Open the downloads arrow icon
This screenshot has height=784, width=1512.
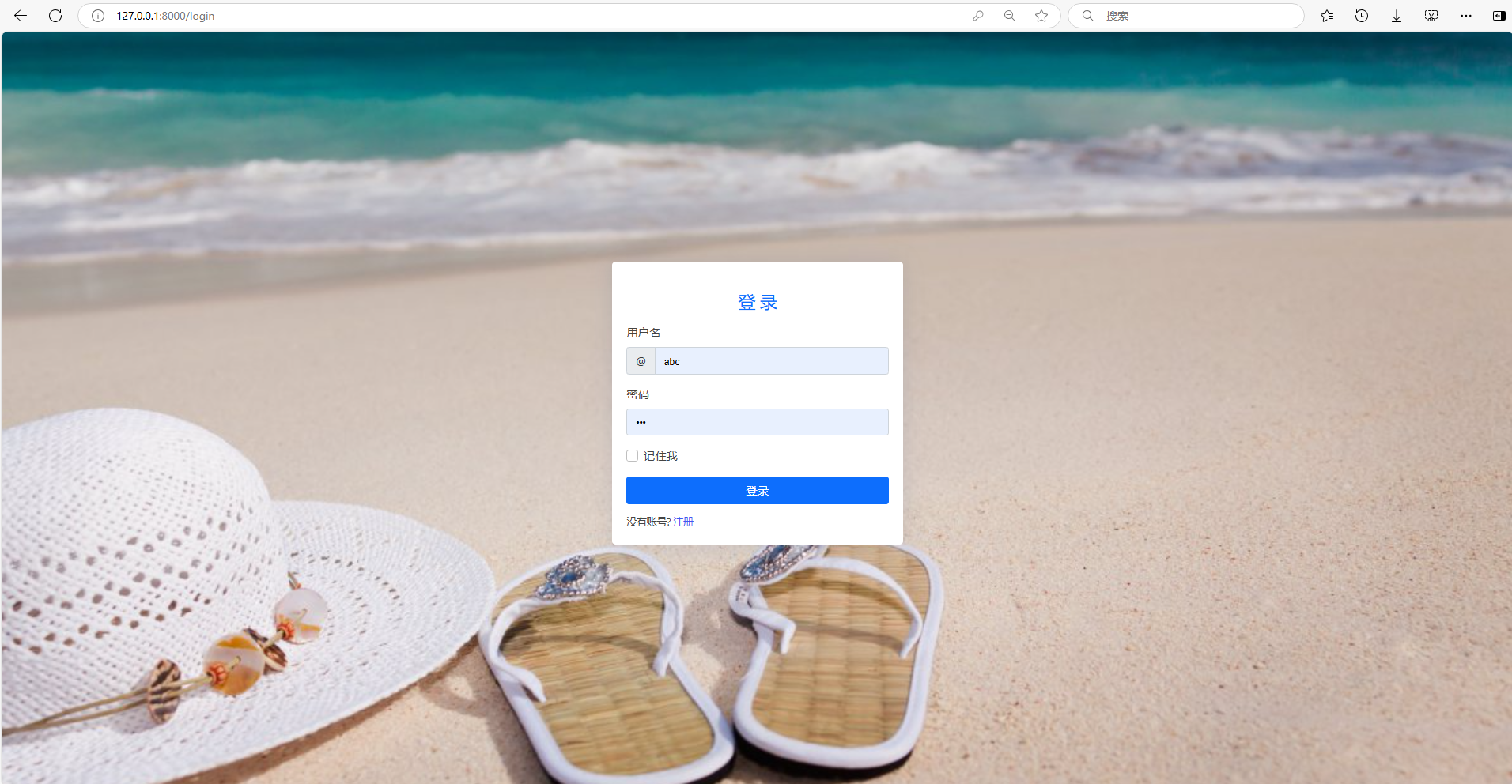pyautogui.click(x=1397, y=16)
